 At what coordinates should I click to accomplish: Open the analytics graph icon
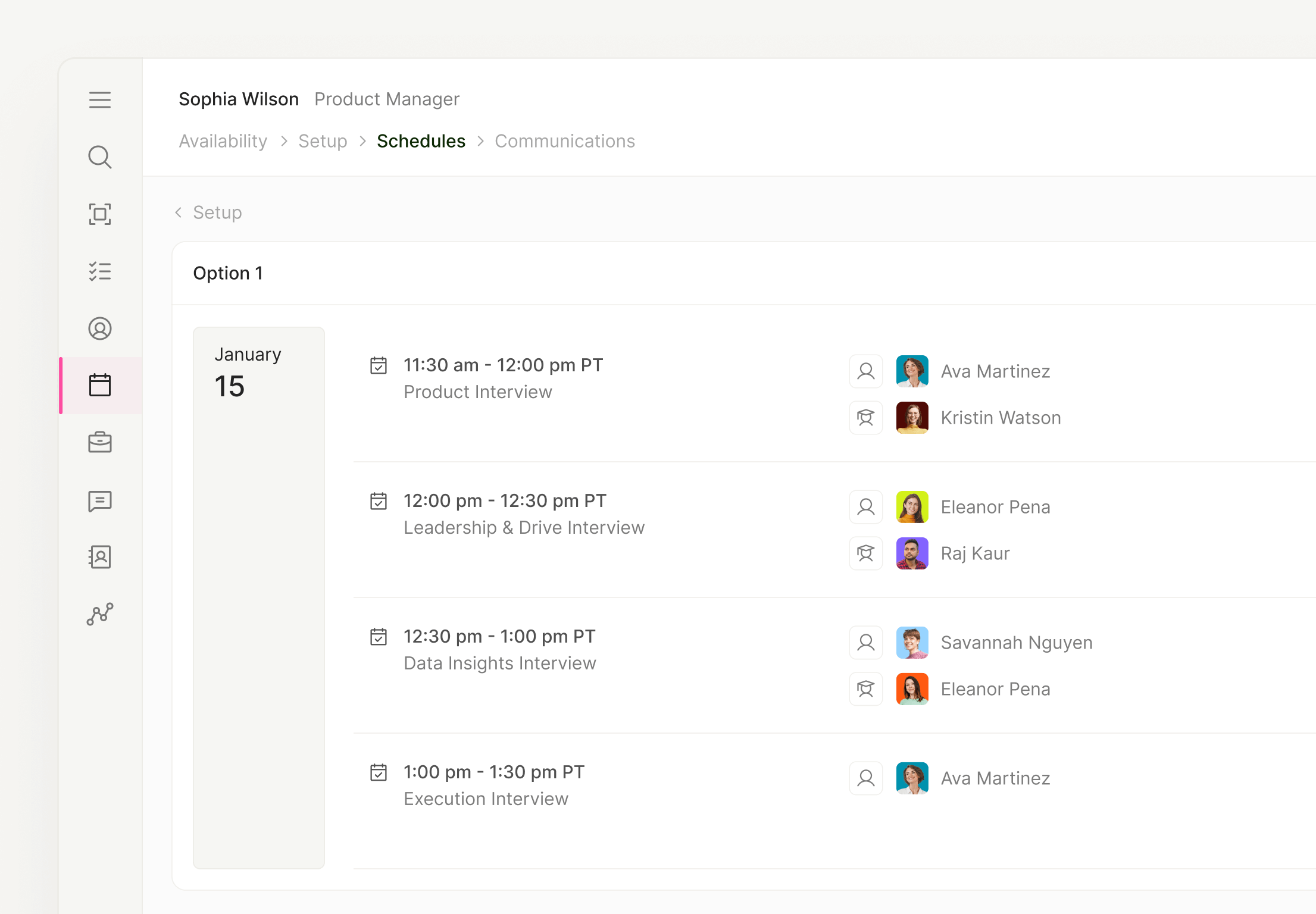(100, 614)
